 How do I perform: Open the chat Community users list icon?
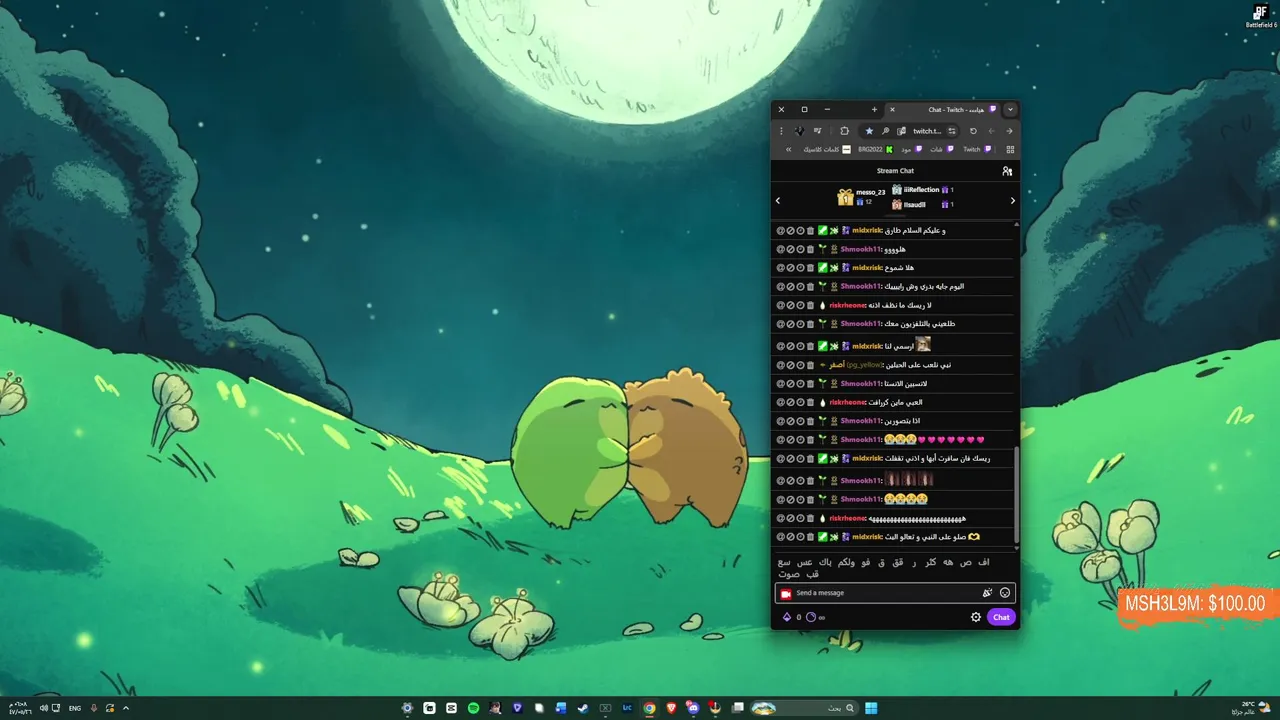click(x=1007, y=171)
